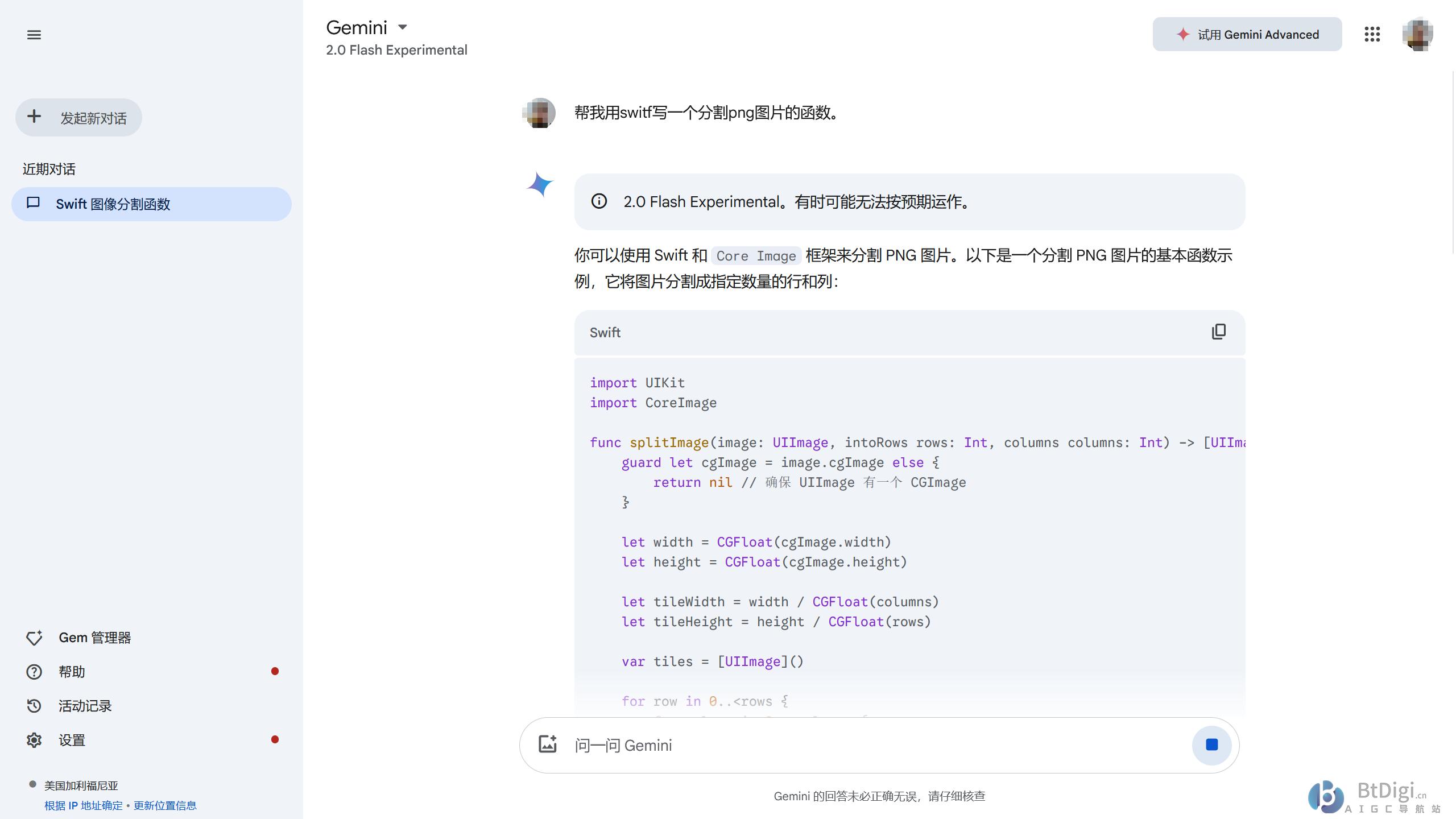Click the Gem 管理器 diamond icon
Screen dimensions: 1456x819
click(34, 638)
